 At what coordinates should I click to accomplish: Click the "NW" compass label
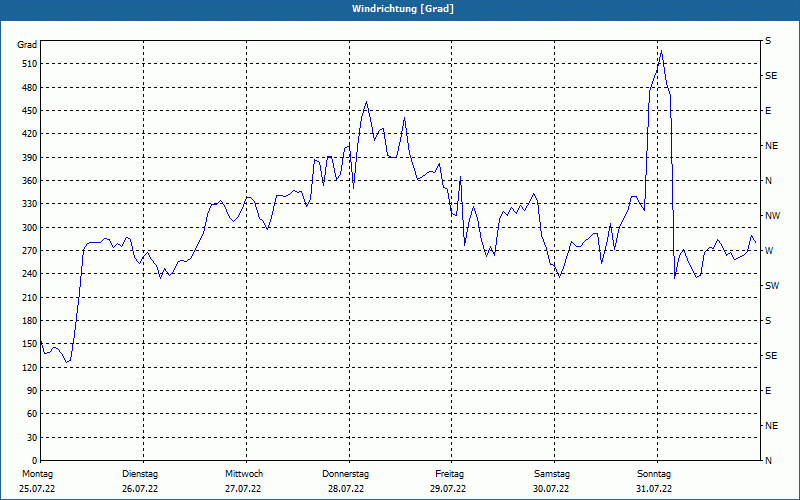pyautogui.click(x=772, y=216)
